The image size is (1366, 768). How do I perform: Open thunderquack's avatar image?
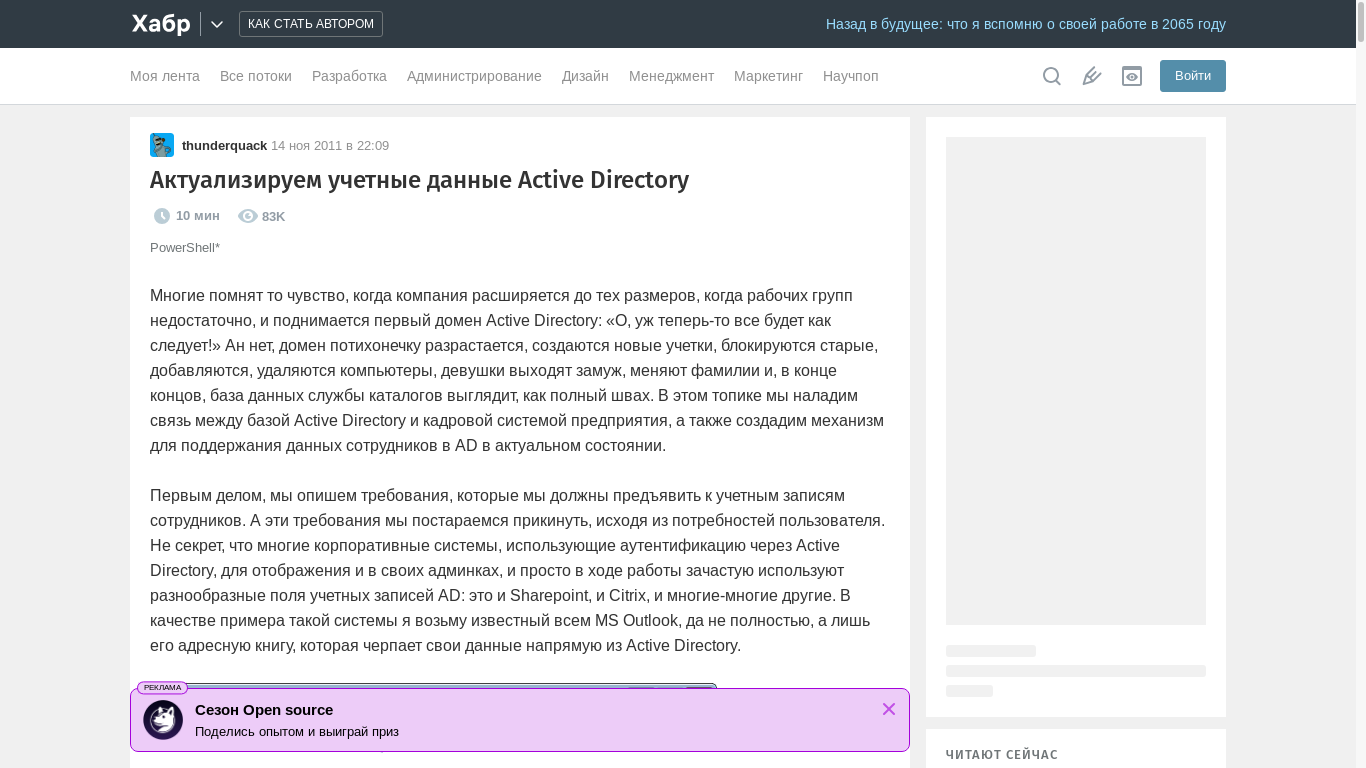pyautogui.click(x=162, y=145)
